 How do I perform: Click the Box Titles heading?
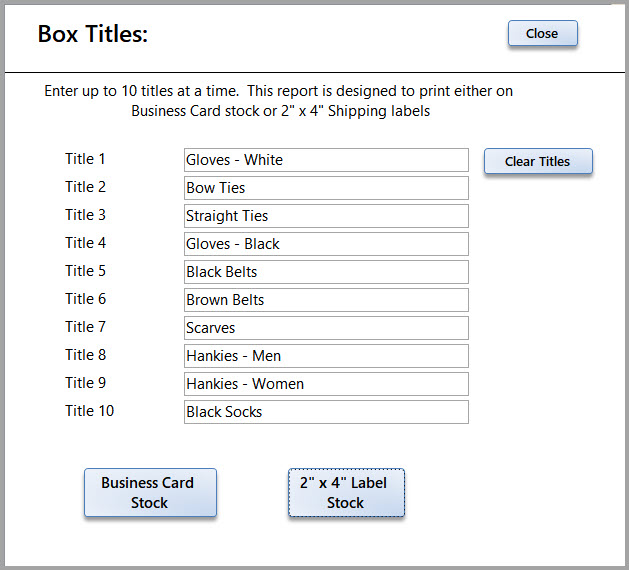click(x=93, y=34)
